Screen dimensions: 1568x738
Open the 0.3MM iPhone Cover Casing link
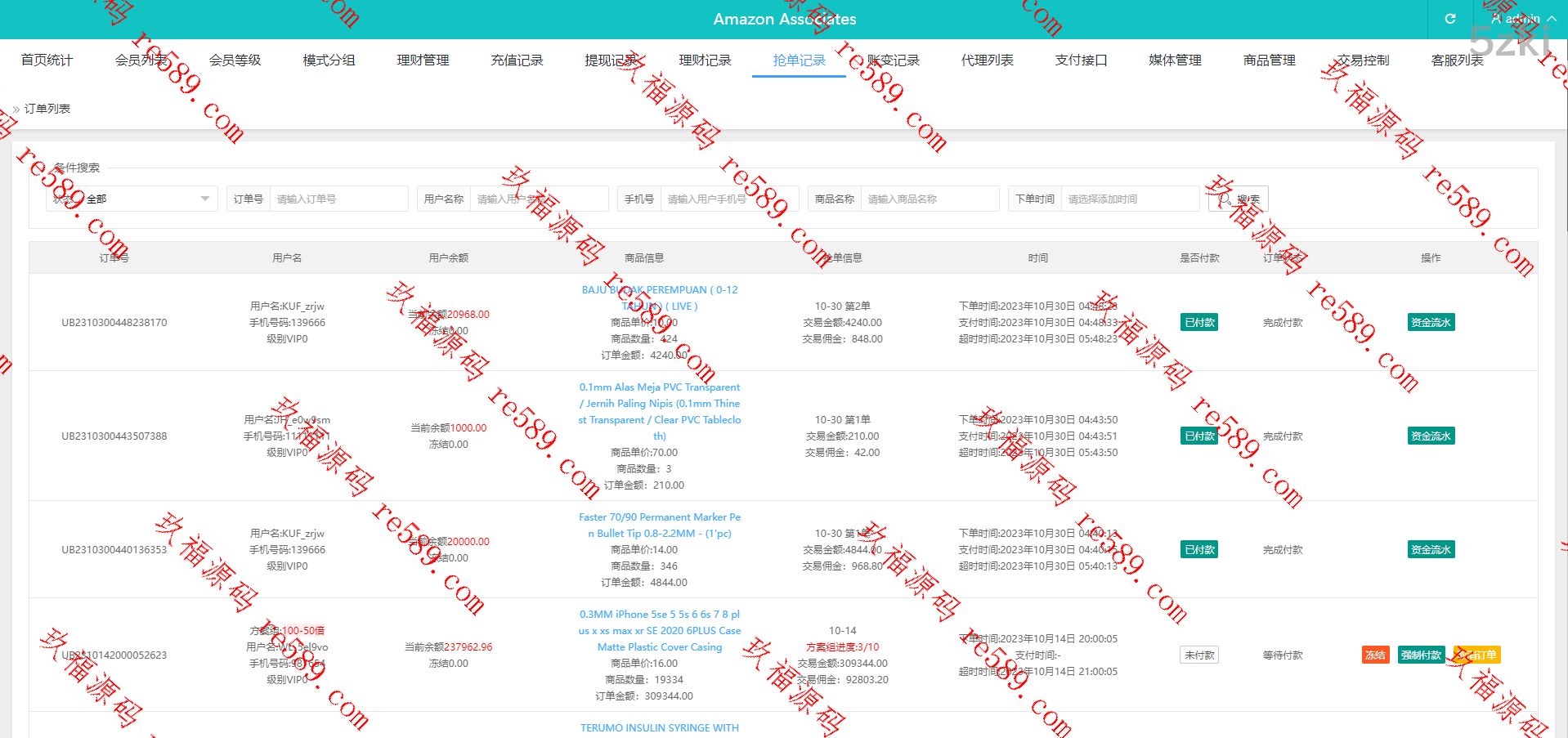(x=660, y=630)
